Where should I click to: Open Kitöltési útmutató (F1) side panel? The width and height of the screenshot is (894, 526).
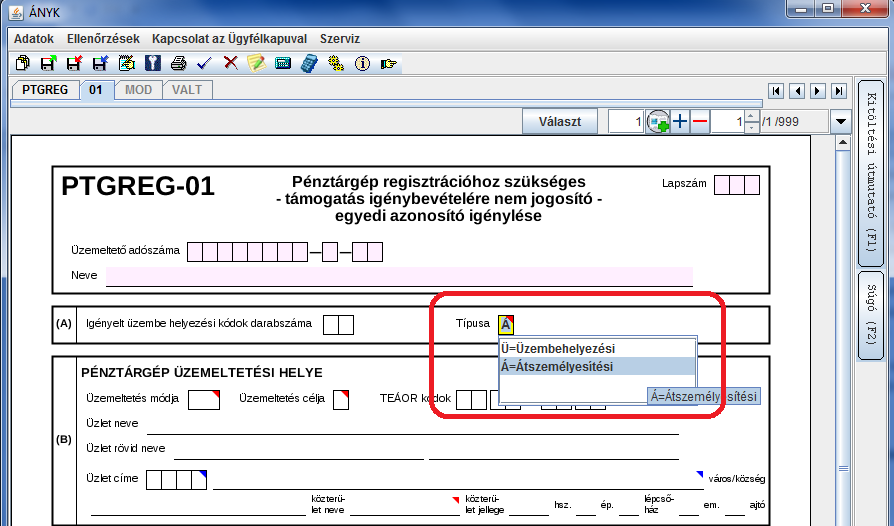pyautogui.click(x=871, y=172)
